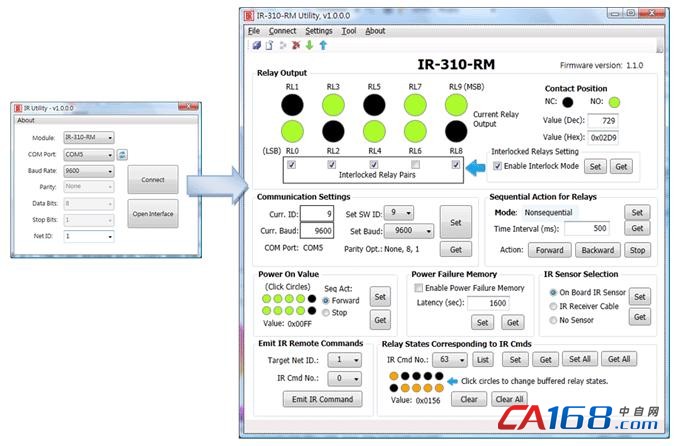Viewport: 678px width, 446px height.
Task: Click the Clear All button
Action: pos(509,399)
